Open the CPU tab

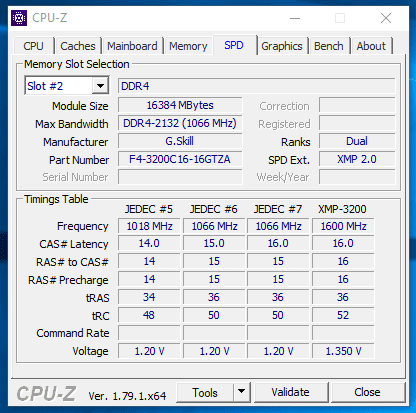pyautogui.click(x=33, y=46)
